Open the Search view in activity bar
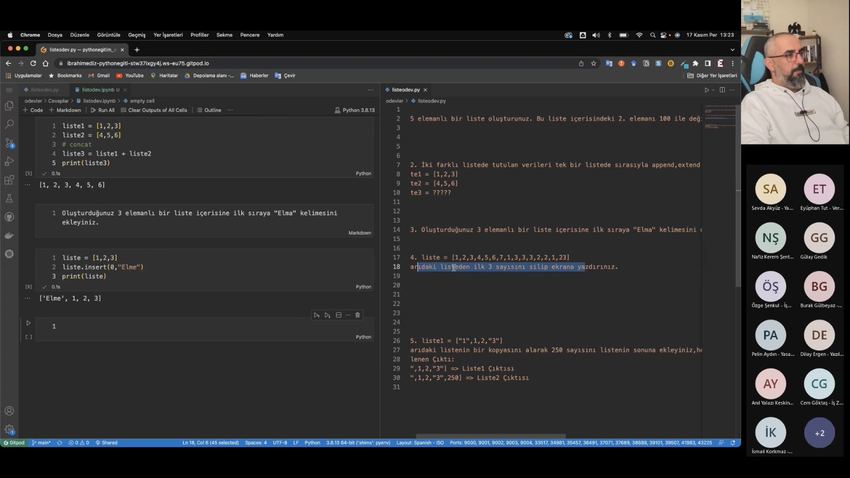Viewport: 850px width, 478px height. coord(9,124)
